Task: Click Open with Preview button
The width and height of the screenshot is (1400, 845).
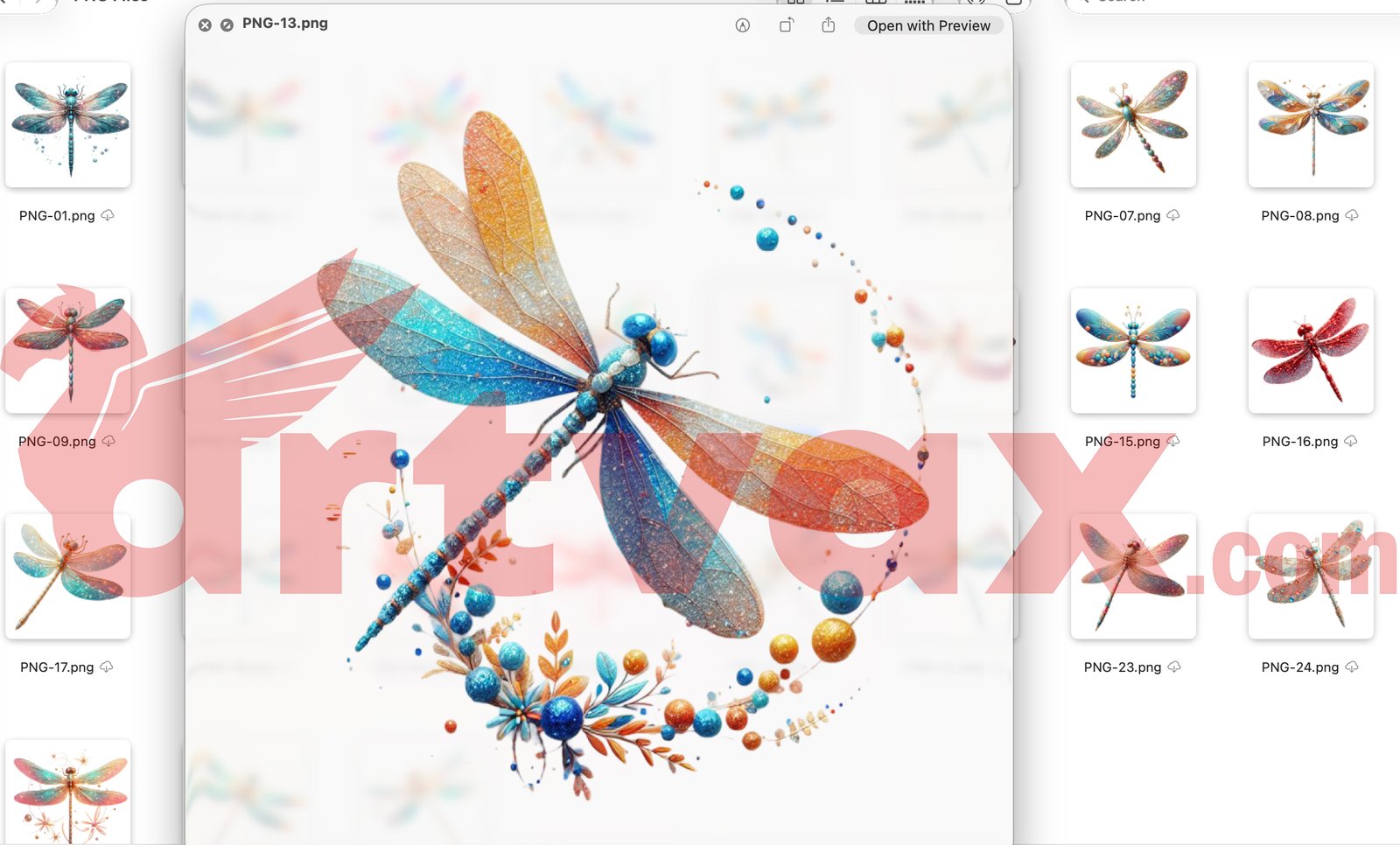Action: 927,25
